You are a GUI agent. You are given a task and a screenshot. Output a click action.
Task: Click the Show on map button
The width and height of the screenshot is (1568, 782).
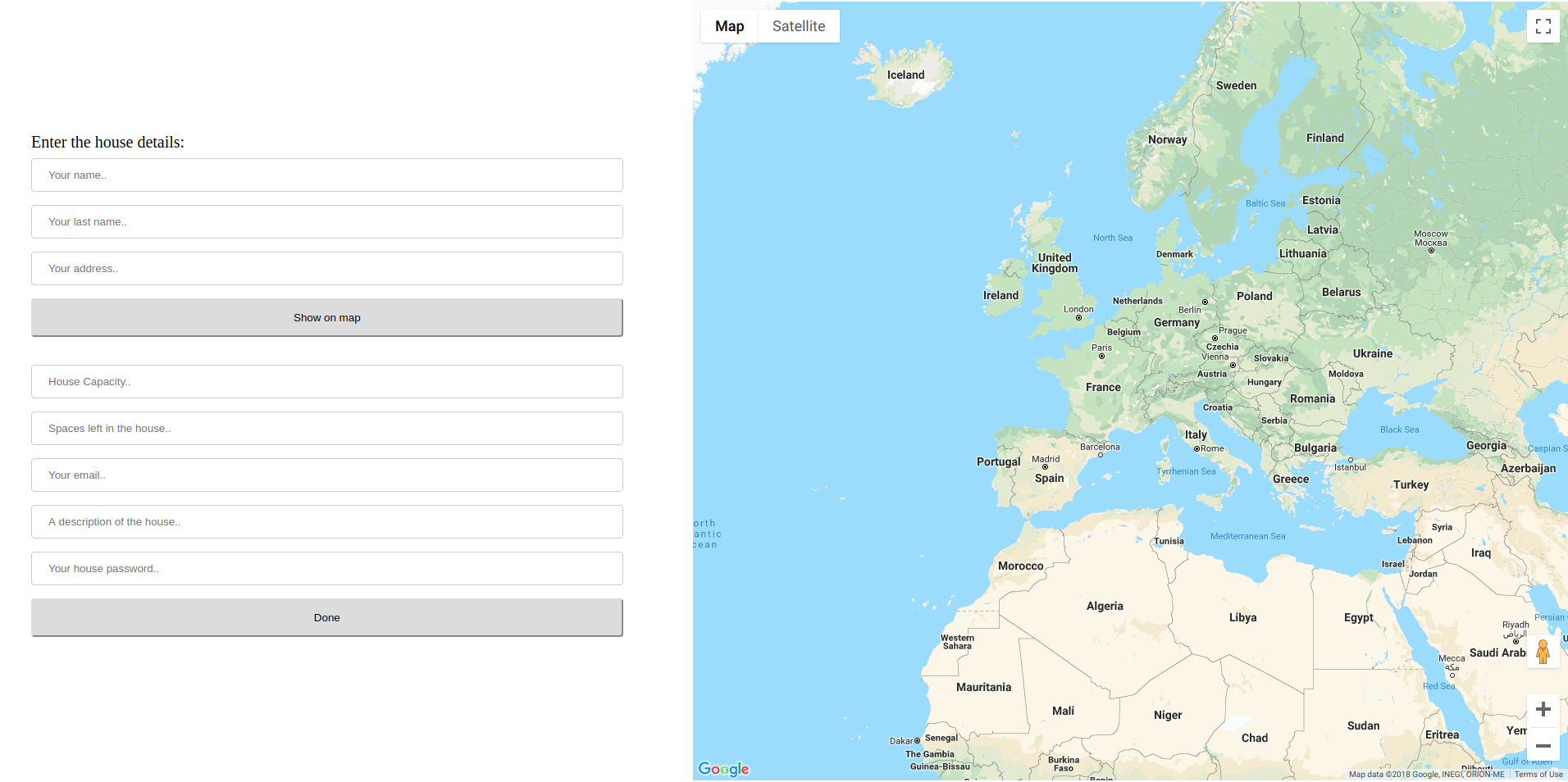pos(327,317)
